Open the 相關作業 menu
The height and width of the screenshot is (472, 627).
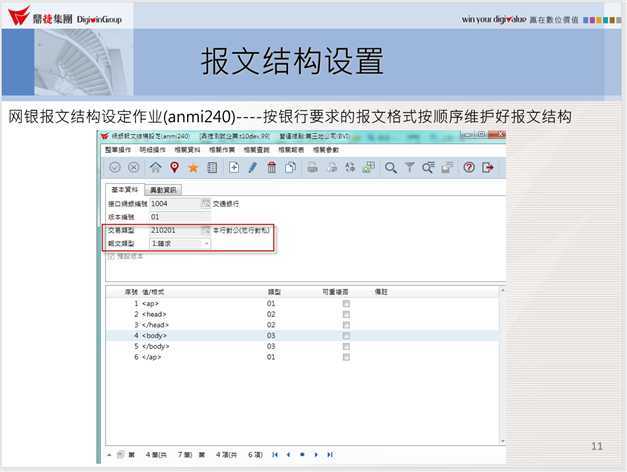pyautogui.click(x=222, y=150)
